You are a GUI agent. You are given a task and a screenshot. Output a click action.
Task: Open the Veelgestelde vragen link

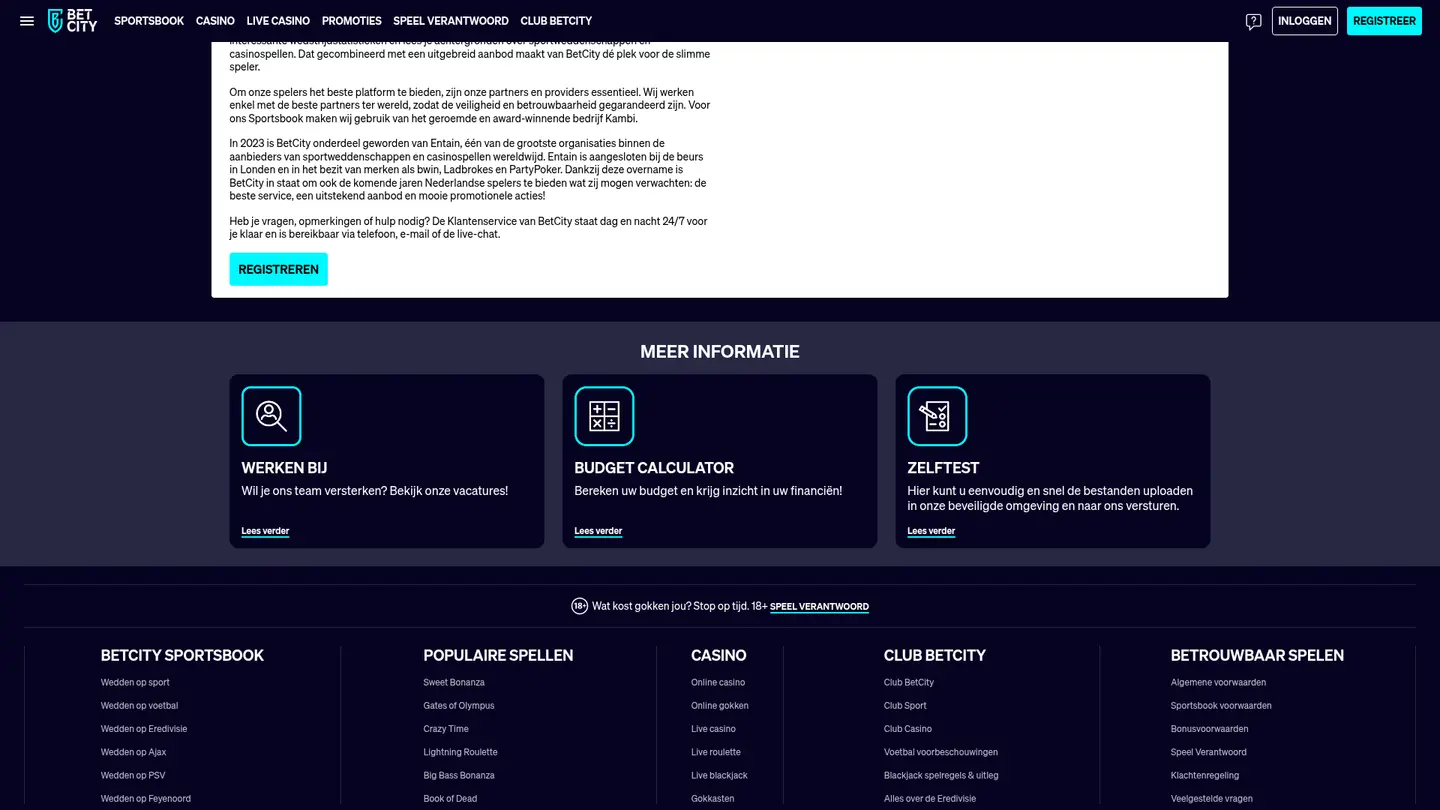pos(1212,798)
